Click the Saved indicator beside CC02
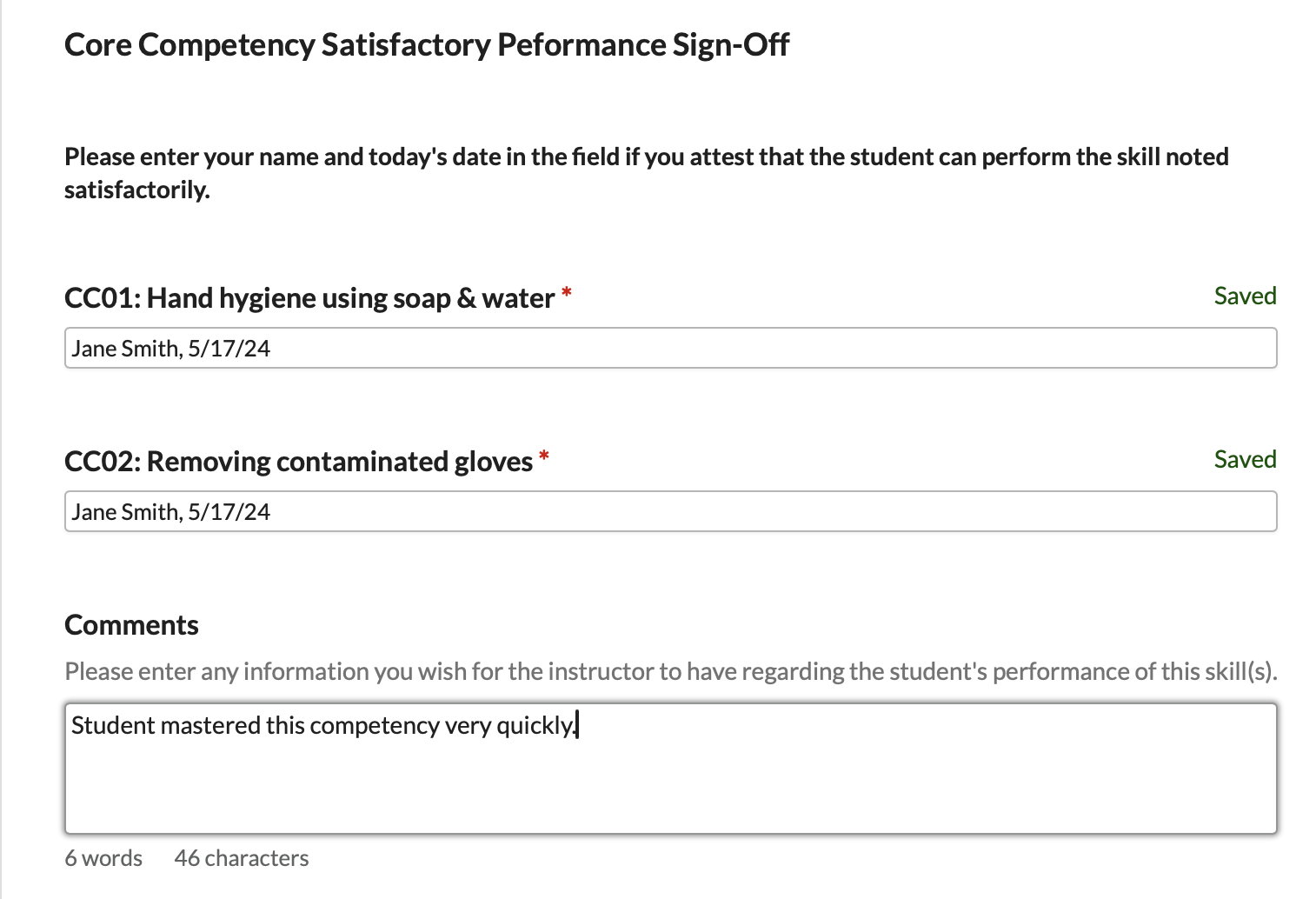This screenshot has width=1316, height=899. [1245, 460]
